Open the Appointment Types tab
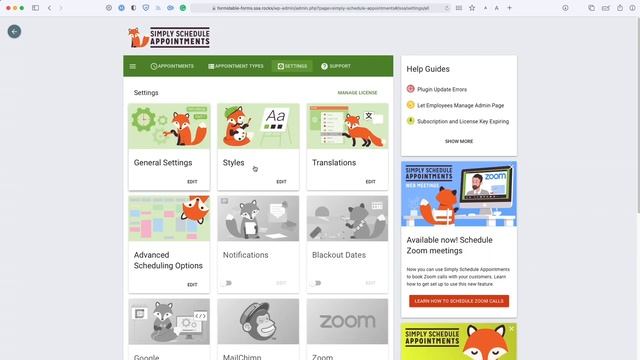Image resolution: width=640 pixels, height=360 pixels. [236, 66]
